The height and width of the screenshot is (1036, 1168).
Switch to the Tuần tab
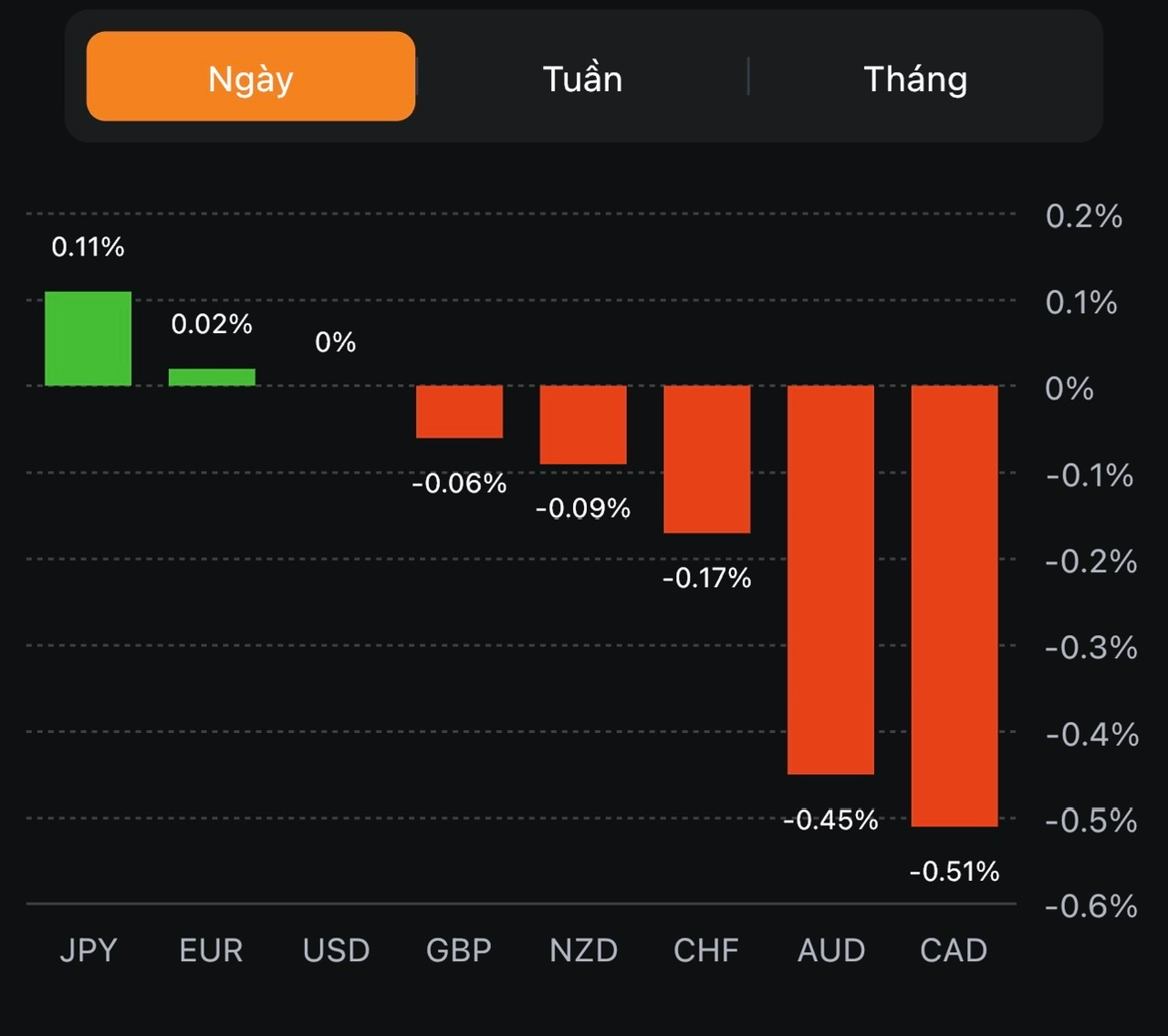[x=582, y=79]
